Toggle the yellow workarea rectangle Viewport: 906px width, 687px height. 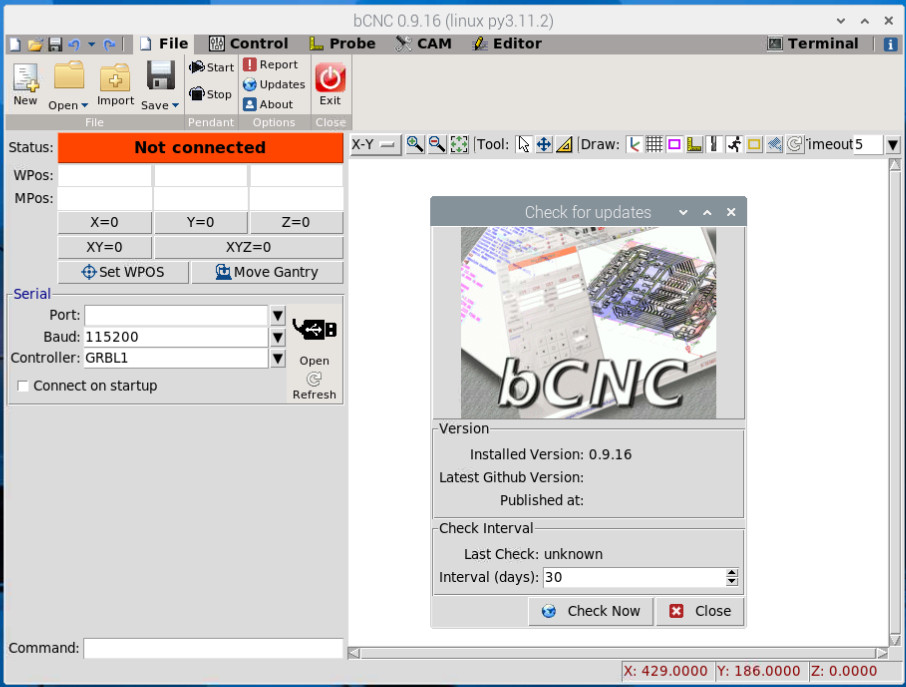[754, 144]
